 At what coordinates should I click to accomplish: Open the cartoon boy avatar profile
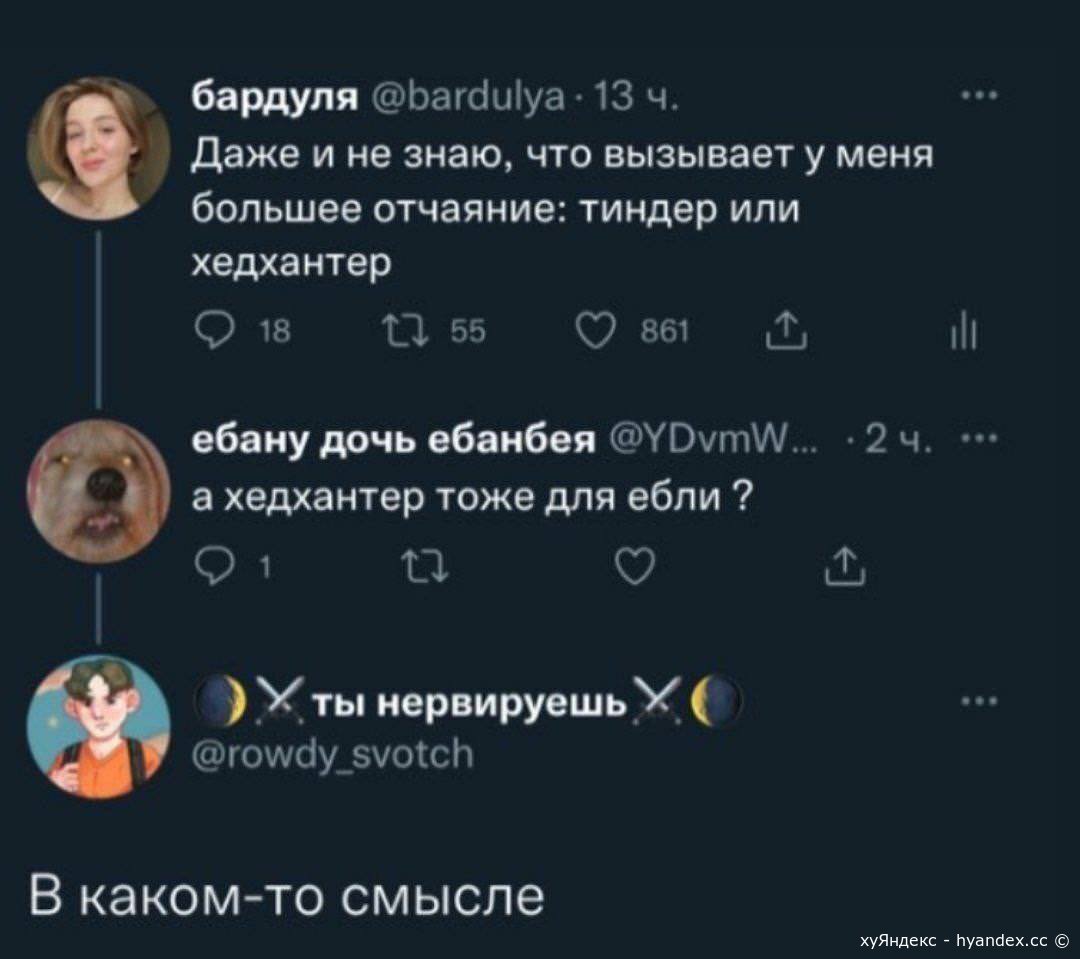click(98, 727)
